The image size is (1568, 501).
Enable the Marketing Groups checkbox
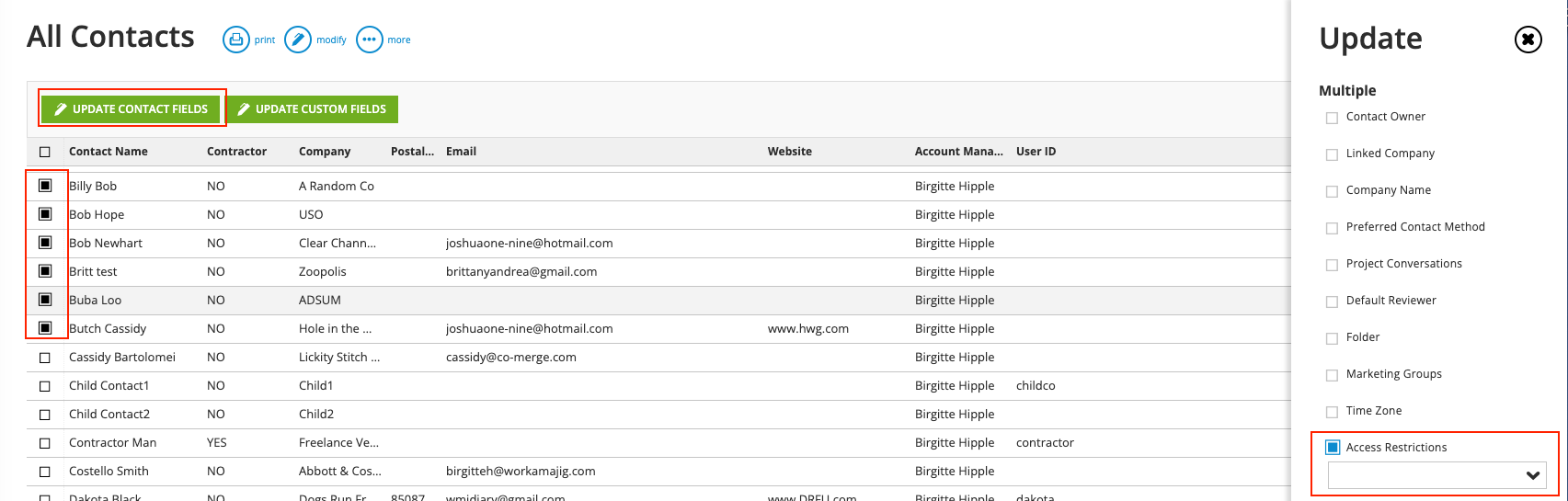[x=1332, y=375]
